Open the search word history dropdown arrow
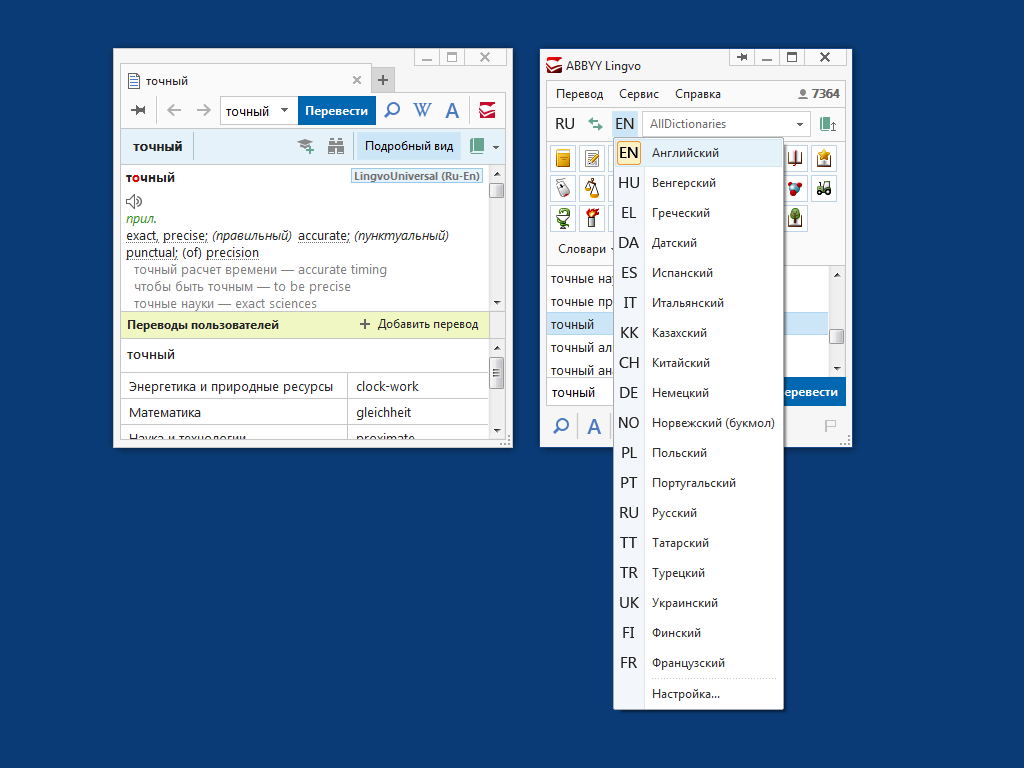The image size is (1024, 768). click(284, 111)
